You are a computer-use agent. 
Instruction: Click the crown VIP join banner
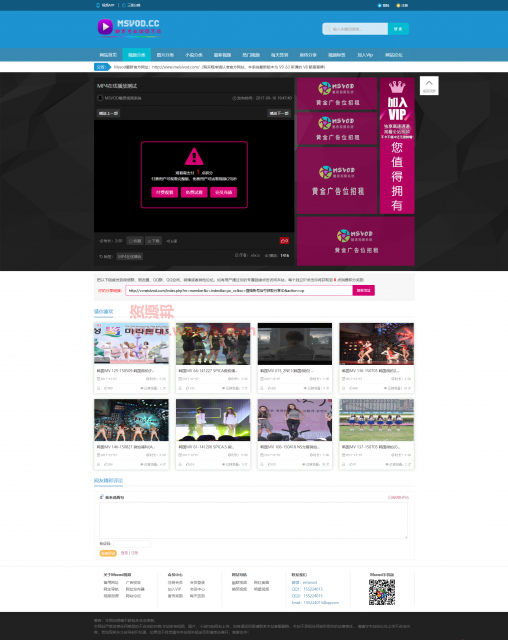point(397,146)
